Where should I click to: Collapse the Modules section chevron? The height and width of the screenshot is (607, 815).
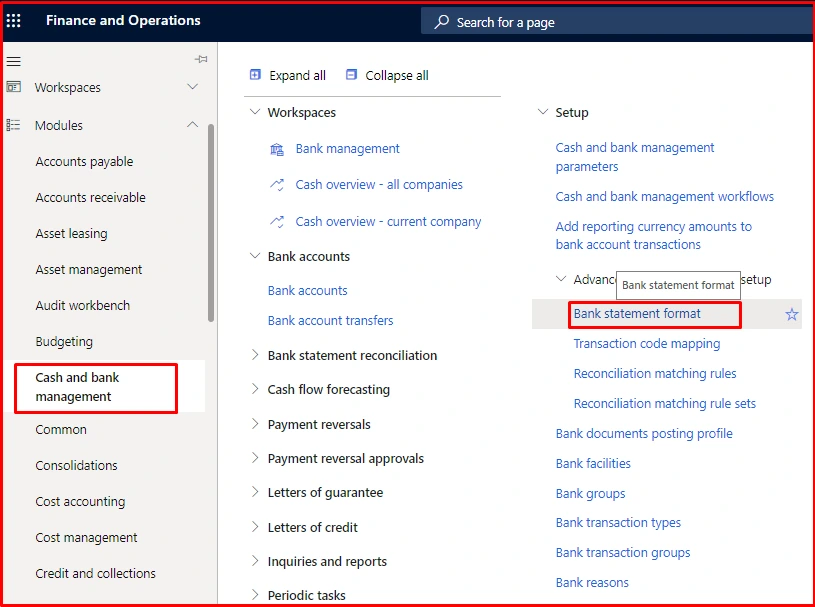(x=193, y=125)
